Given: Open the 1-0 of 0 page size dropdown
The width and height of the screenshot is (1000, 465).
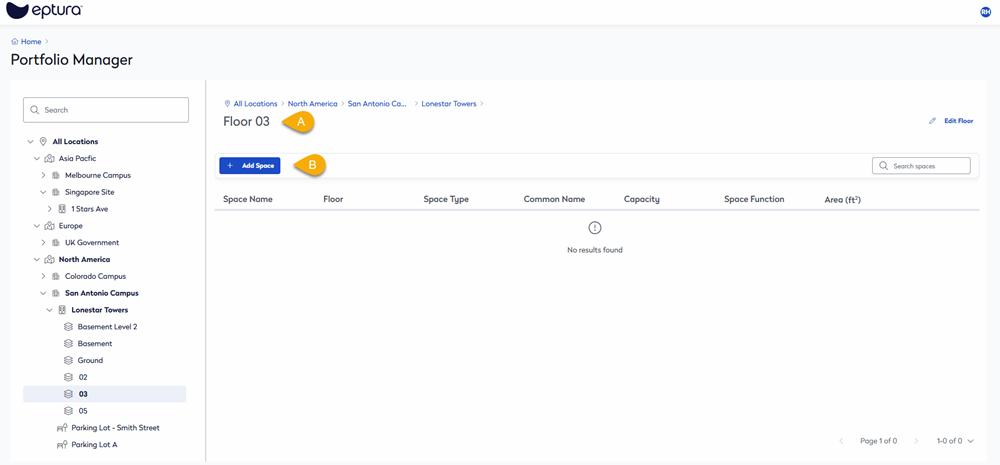Looking at the screenshot, I should click(955, 441).
